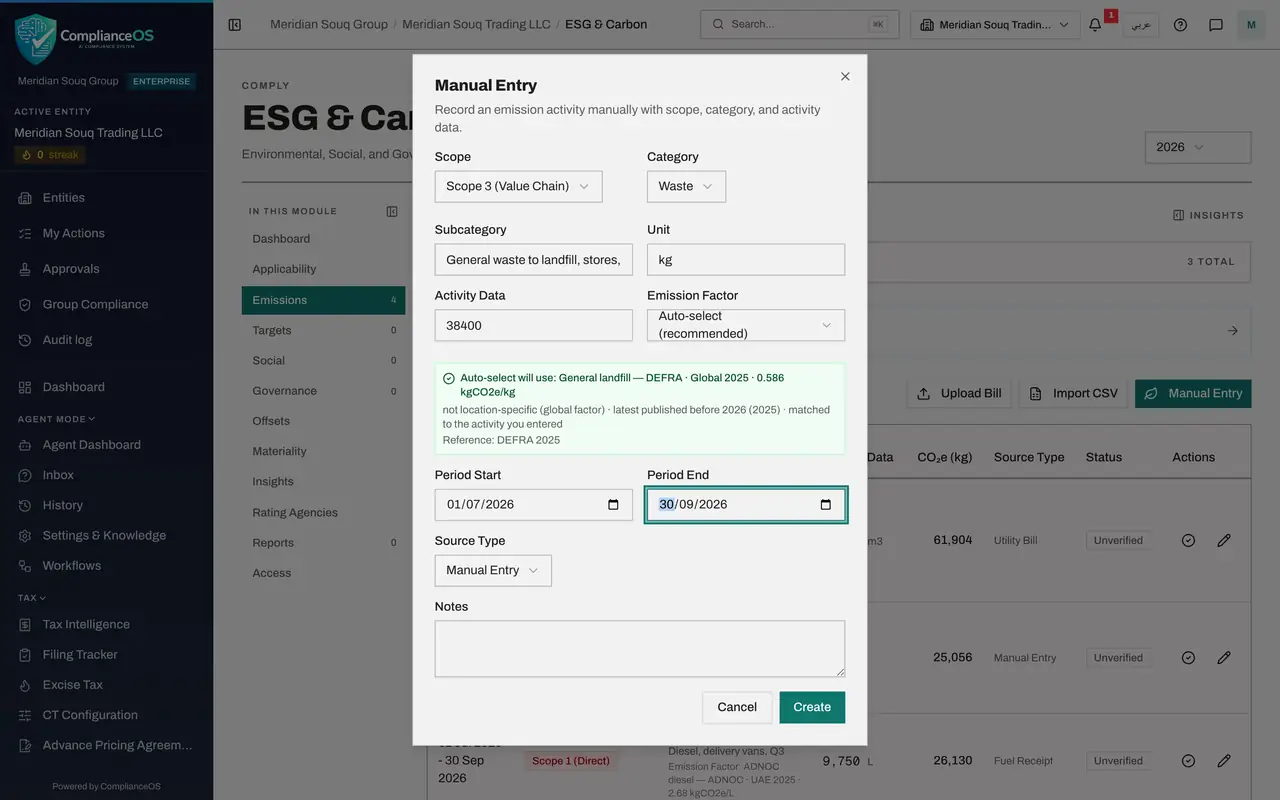Open Targets in module menu
Screen dimensions: 1280x800
click(323, 330)
